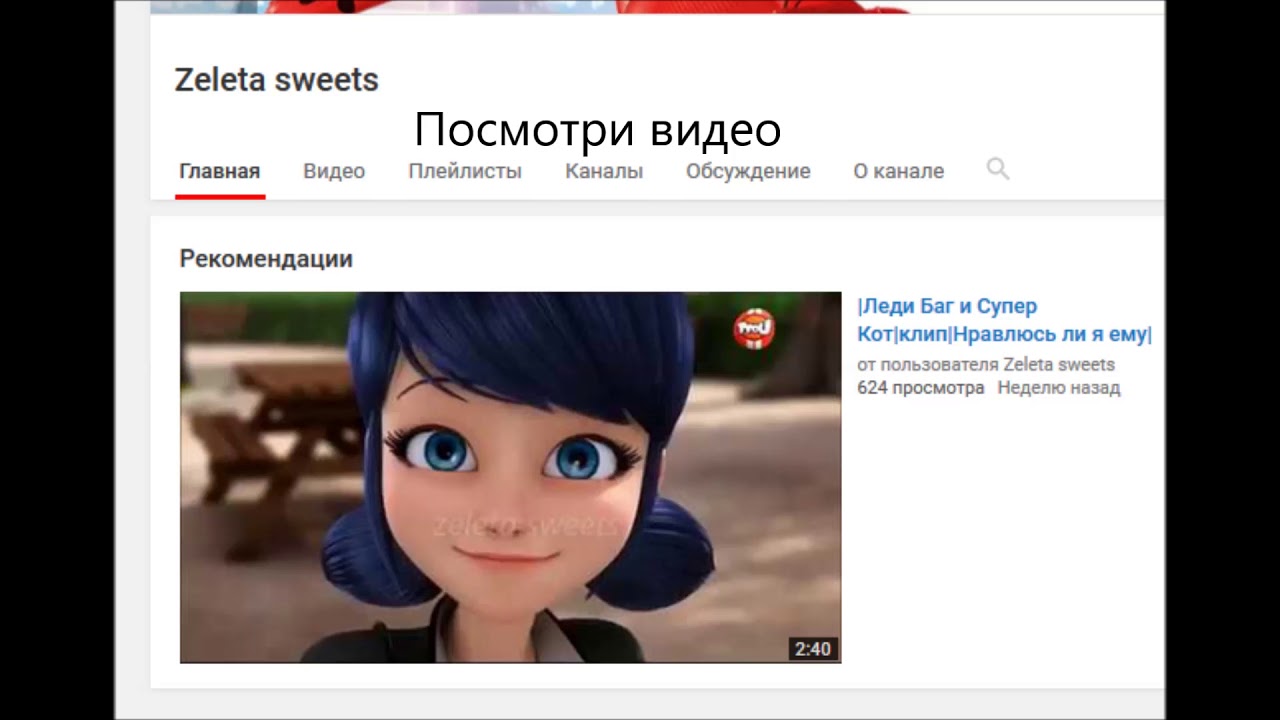Click the featured video thumbnail with Marinette
The width and height of the screenshot is (1280, 720).
[510, 477]
